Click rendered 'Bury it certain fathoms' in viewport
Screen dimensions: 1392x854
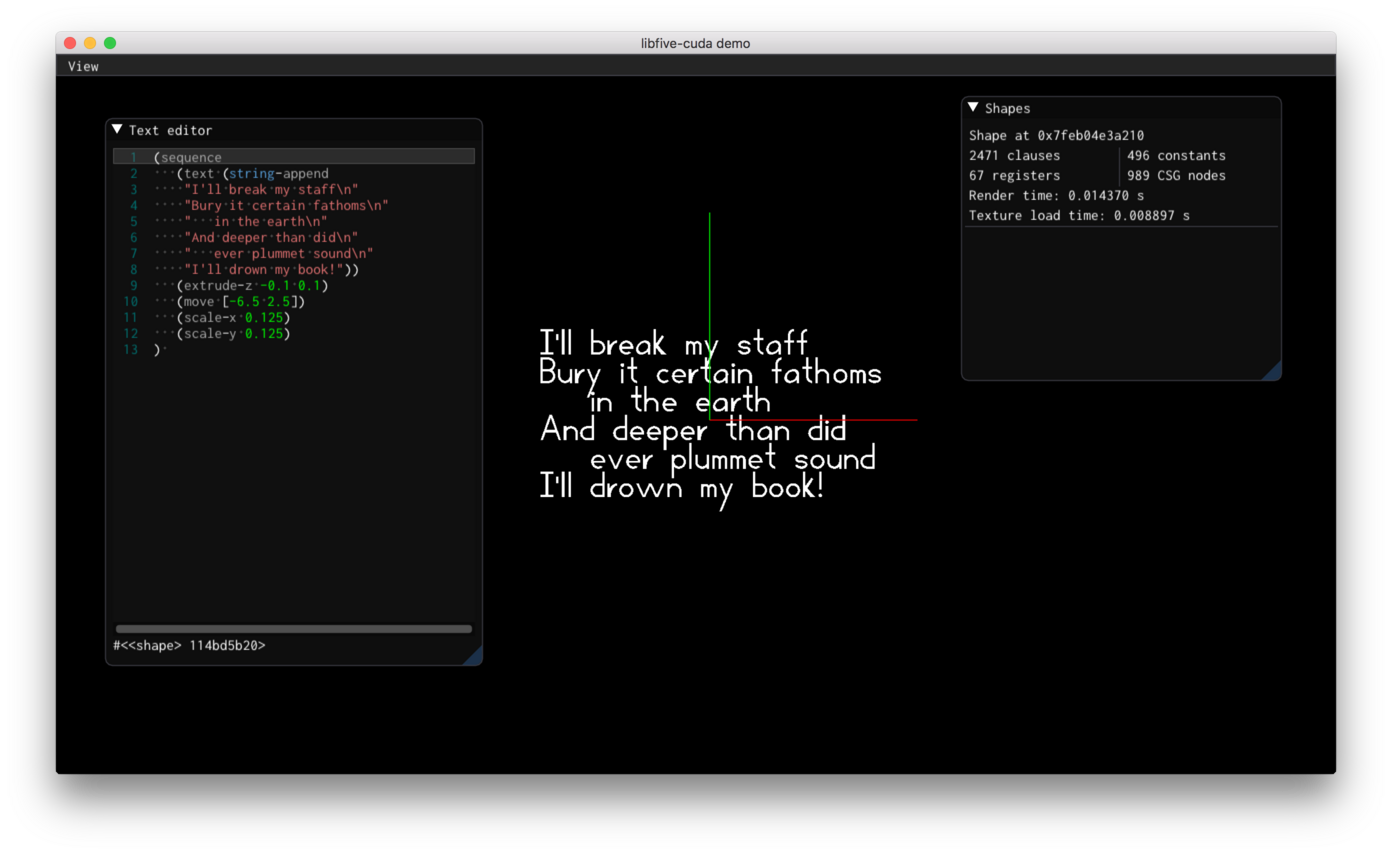(x=710, y=374)
